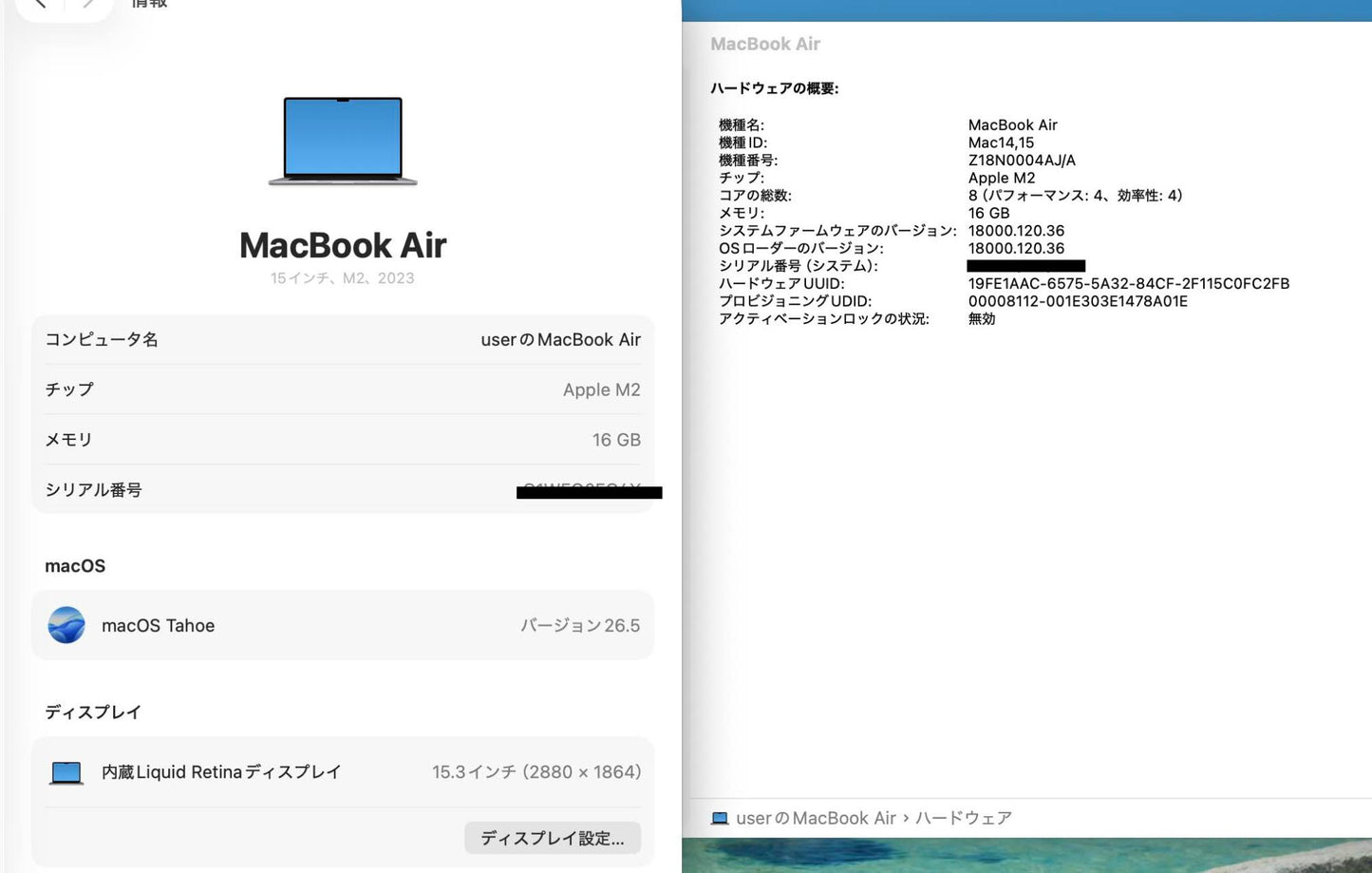Click the ハードウェアUUID value
1372x873 pixels.
pos(1129,283)
